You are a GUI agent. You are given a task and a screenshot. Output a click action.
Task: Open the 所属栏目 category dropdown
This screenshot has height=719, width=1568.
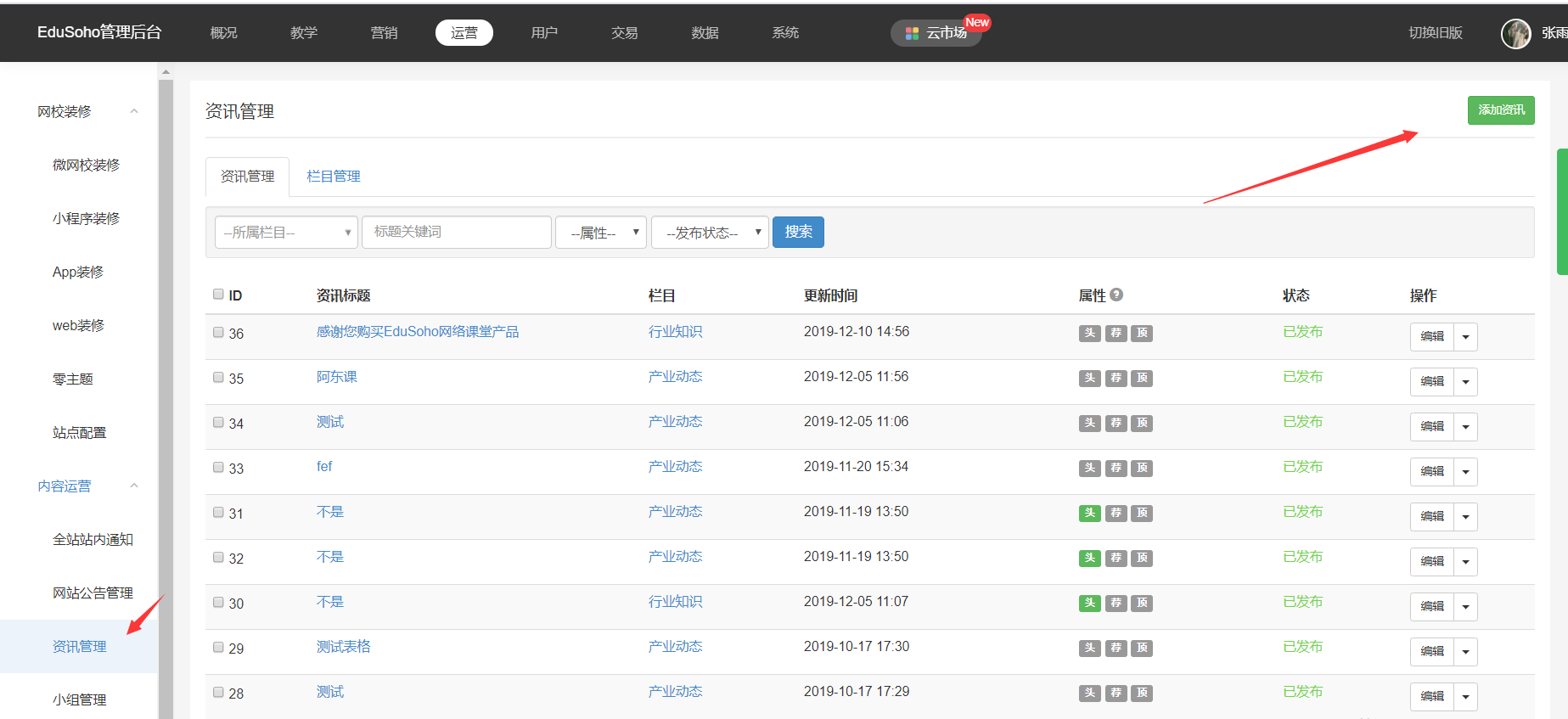pos(286,233)
